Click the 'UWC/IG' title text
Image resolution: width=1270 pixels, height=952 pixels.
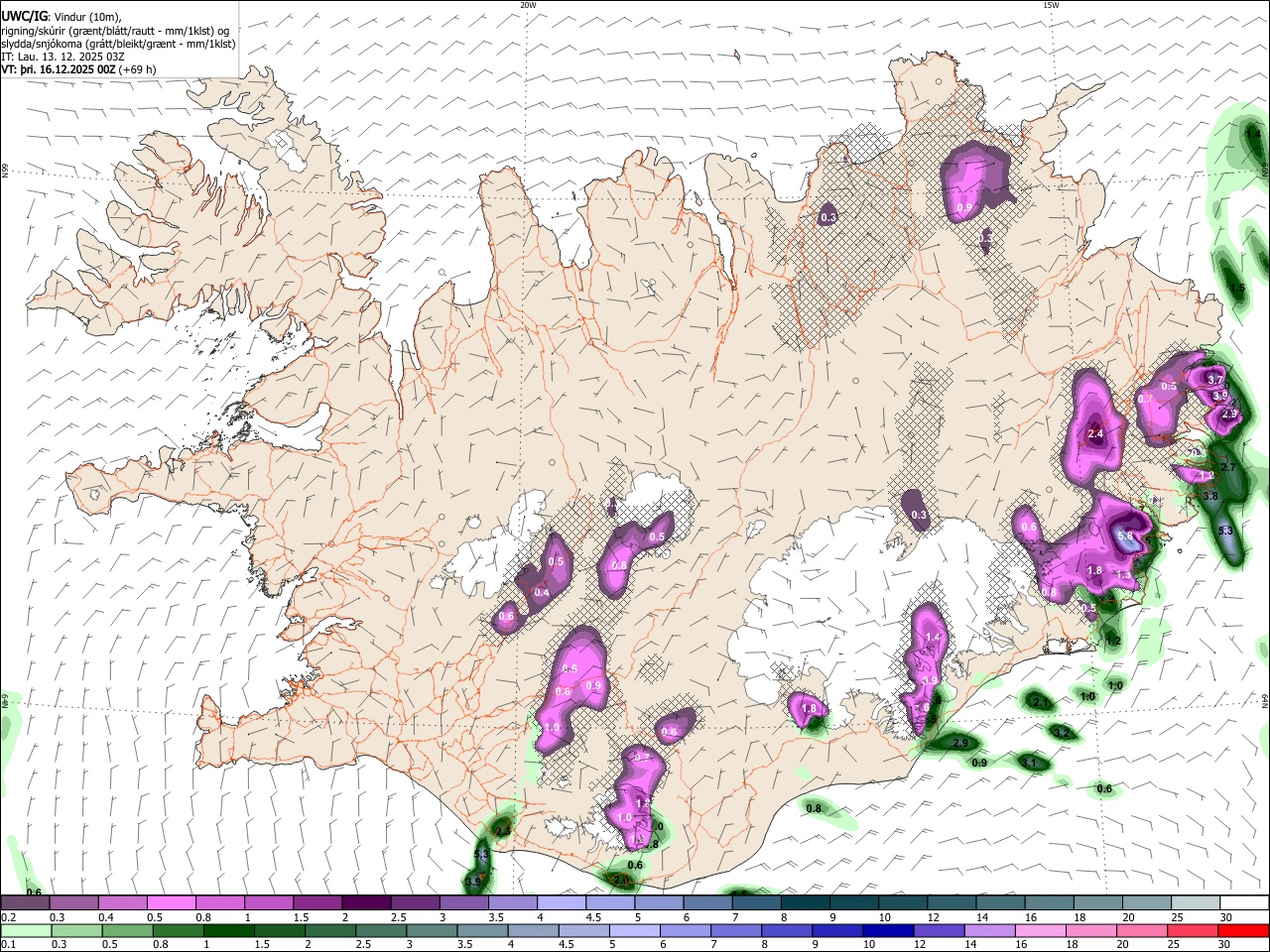point(23,15)
